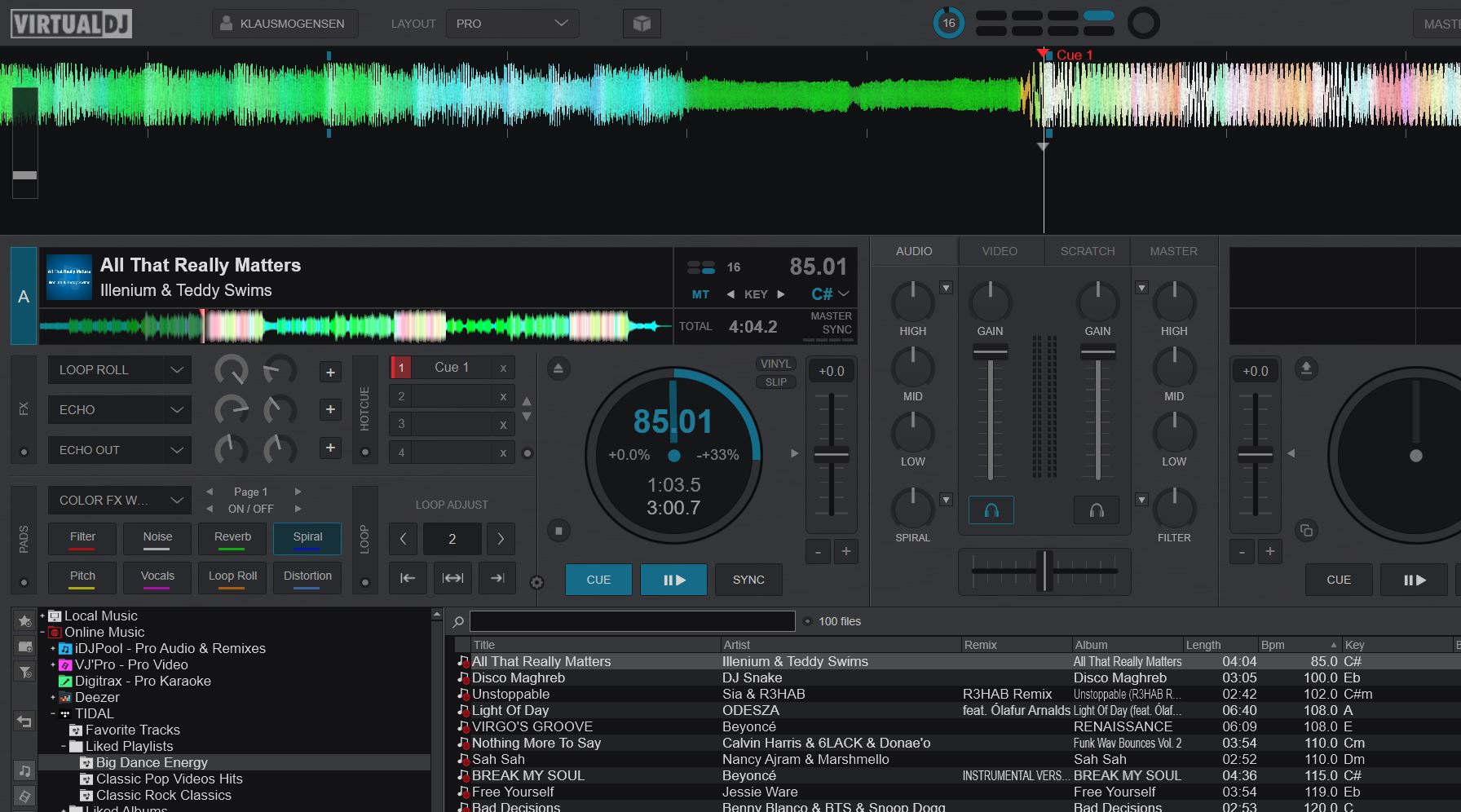1461x812 pixels.
Task: Click right deck headphone cue icon
Action: click(x=1097, y=510)
